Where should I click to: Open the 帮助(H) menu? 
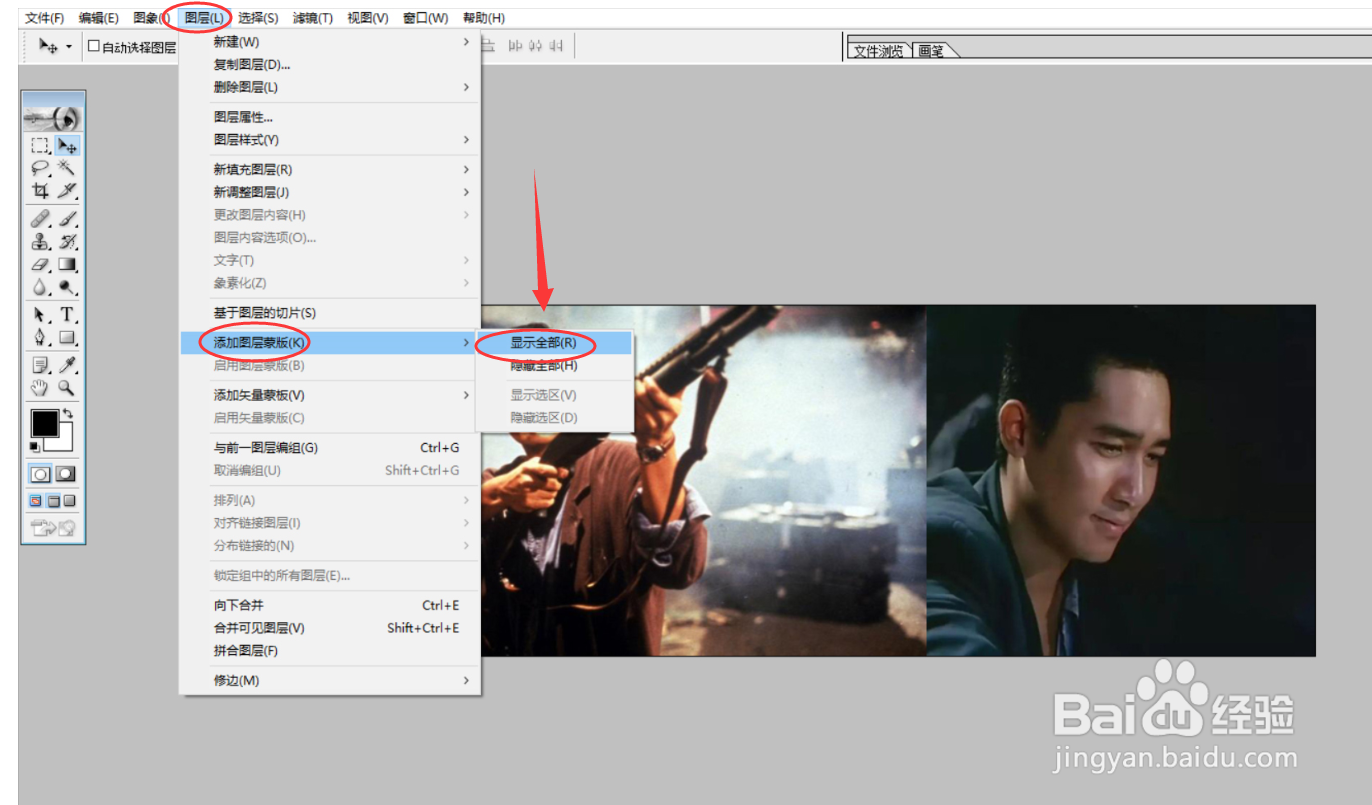coord(484,18)
